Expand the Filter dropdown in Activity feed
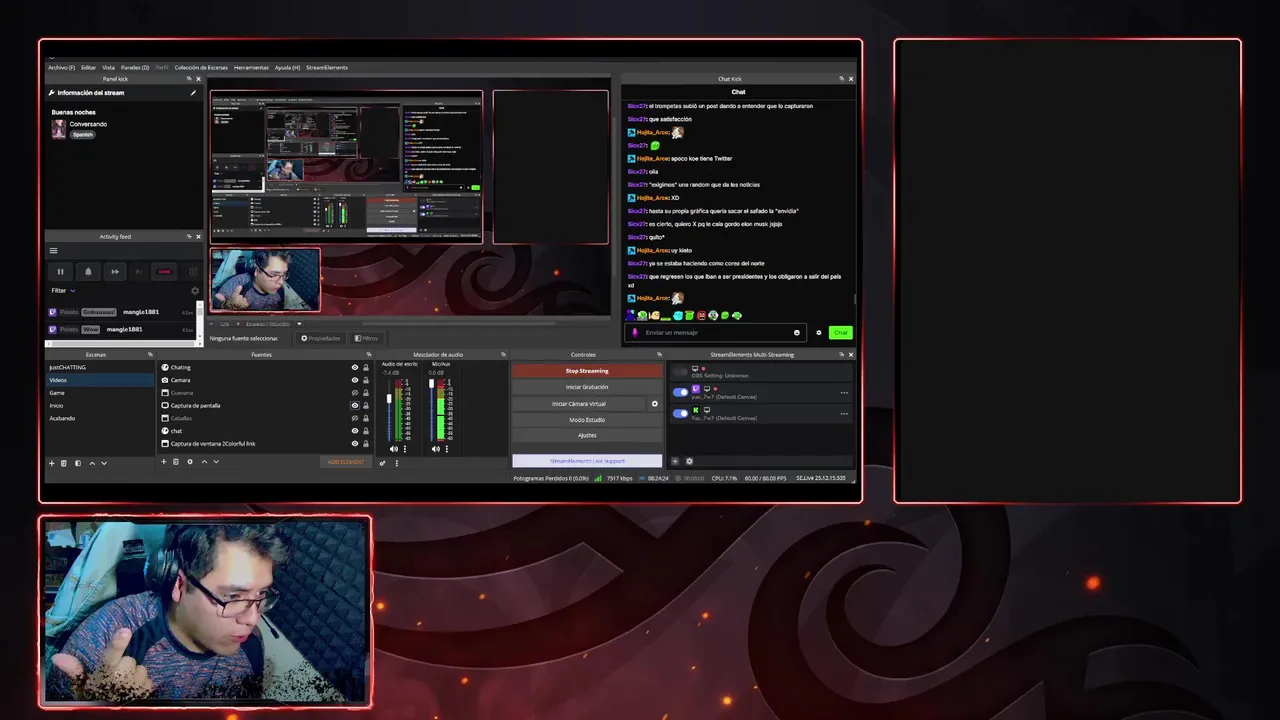1280x720 pixels. click(x=63, y=291)
